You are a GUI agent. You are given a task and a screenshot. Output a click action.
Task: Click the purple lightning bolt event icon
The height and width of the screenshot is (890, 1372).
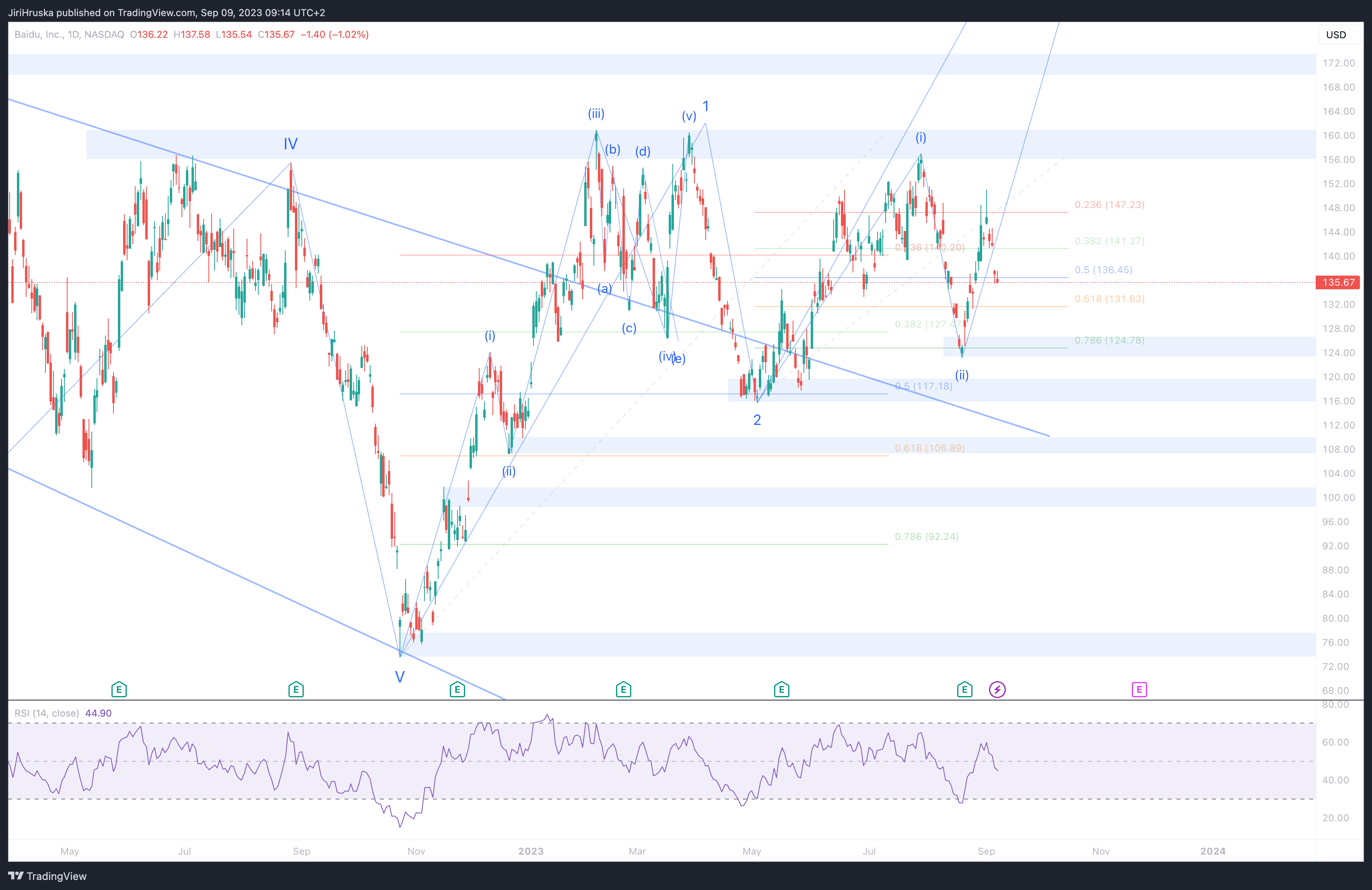(997, 689)
